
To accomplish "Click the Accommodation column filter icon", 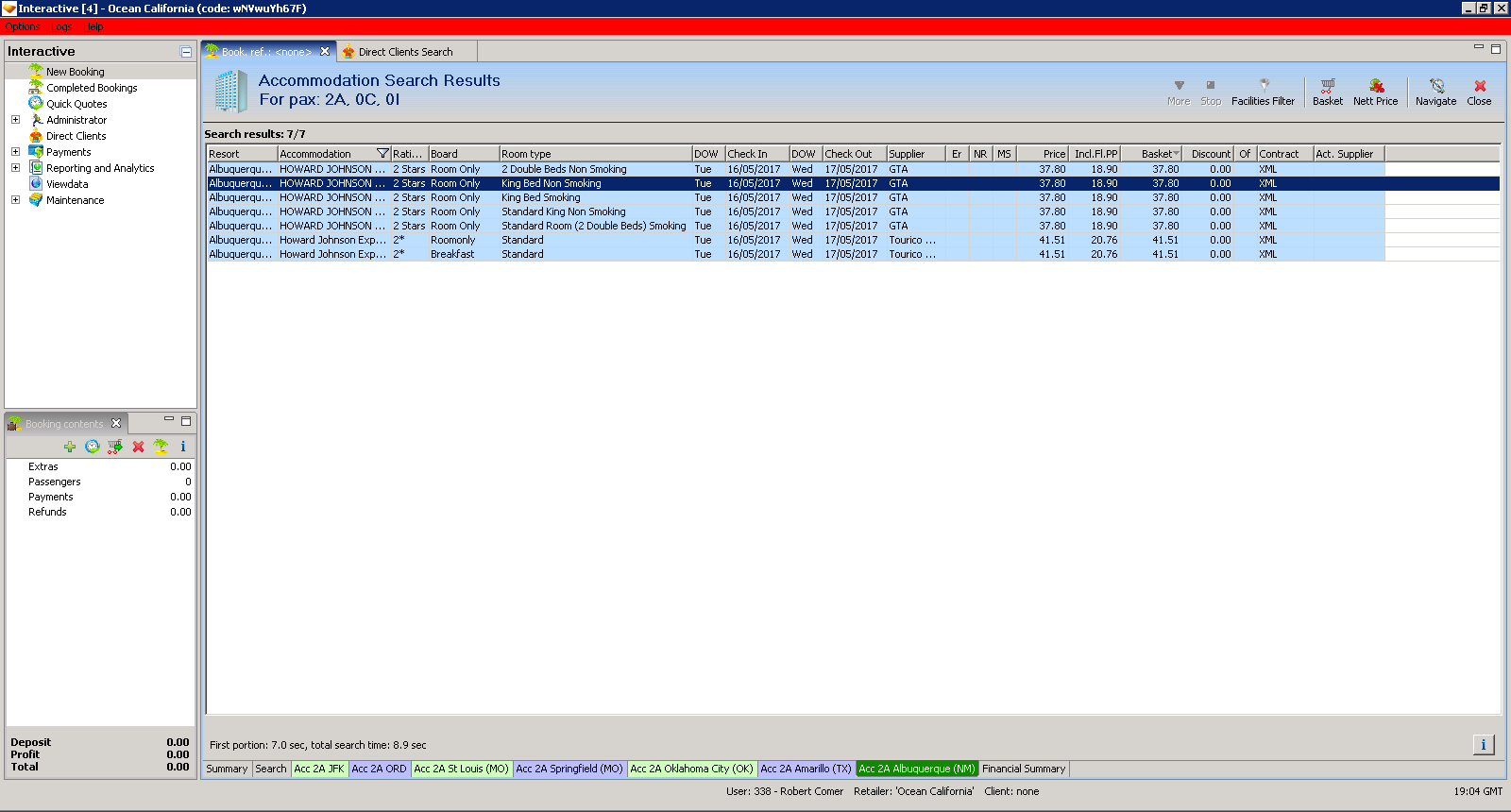I will tap(382, 154).
